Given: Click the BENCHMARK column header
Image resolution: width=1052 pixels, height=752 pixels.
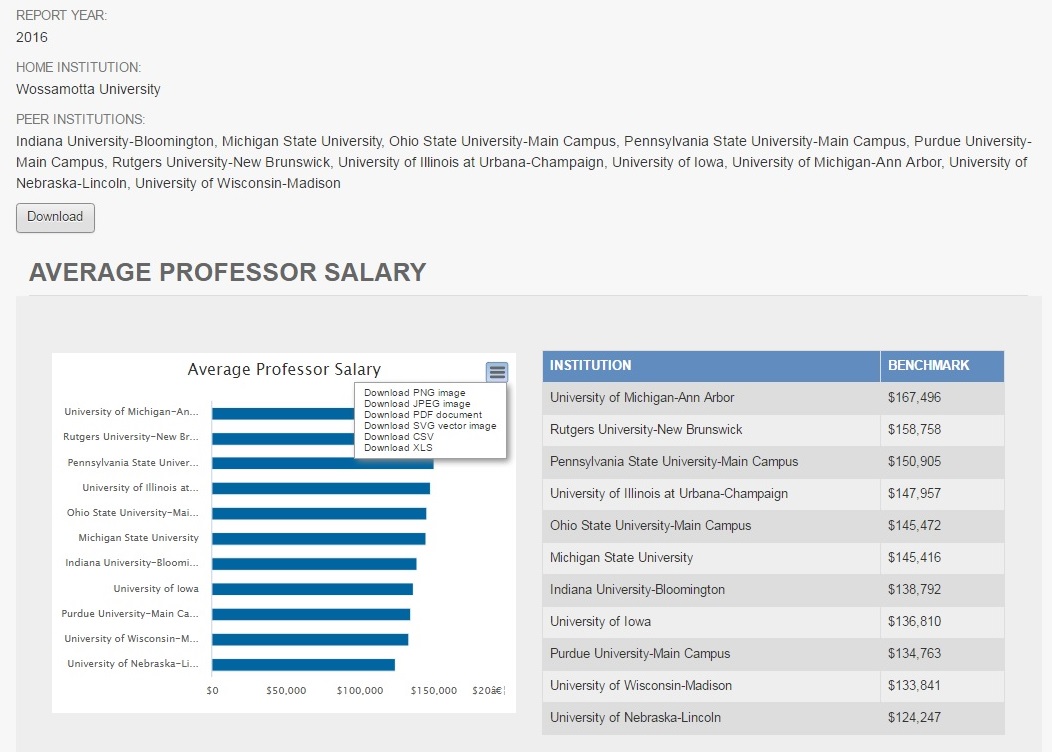Looking at the screenshot, I should click(942, 366).
